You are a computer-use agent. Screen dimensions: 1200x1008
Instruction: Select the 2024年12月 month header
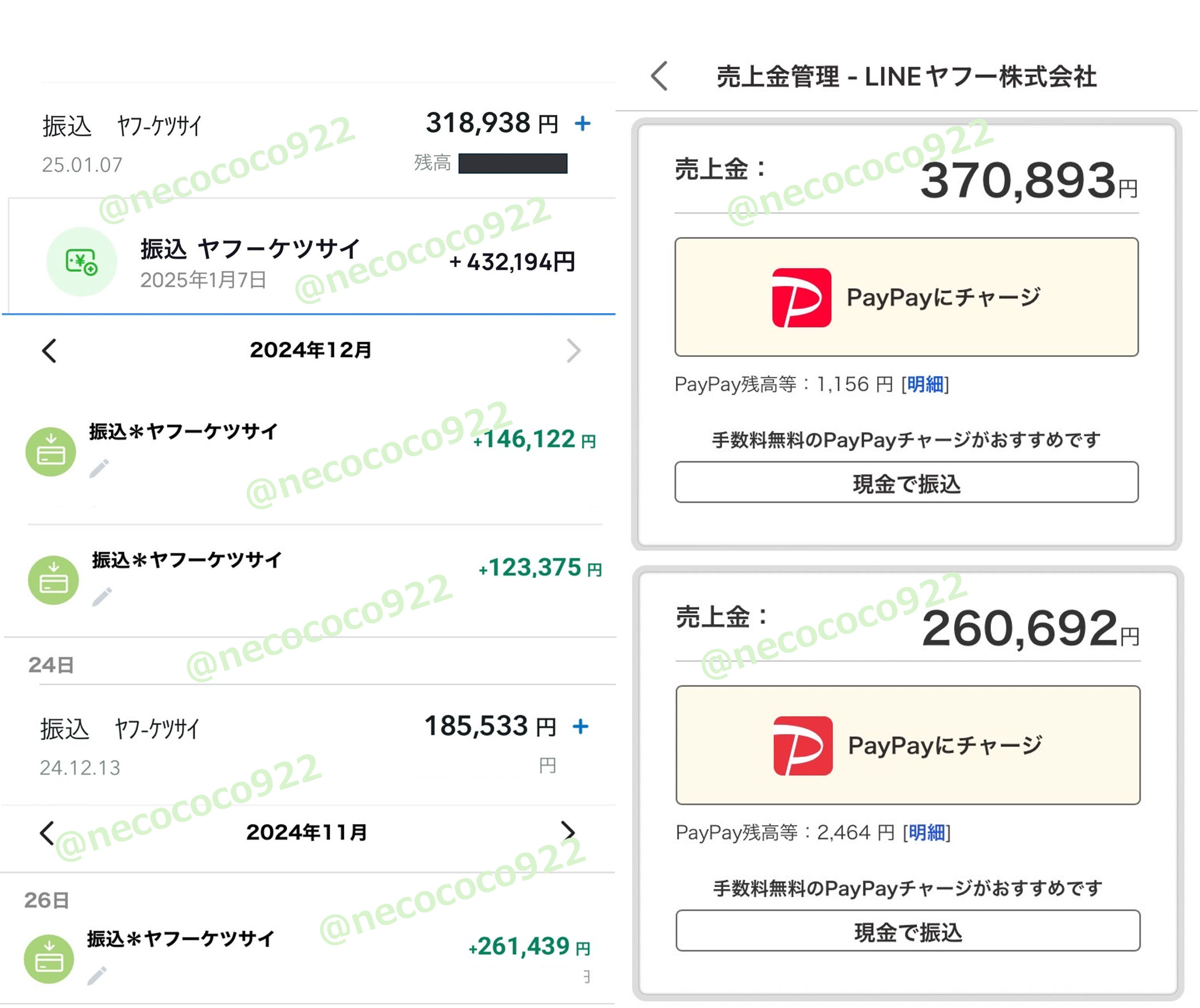[310, 350]
